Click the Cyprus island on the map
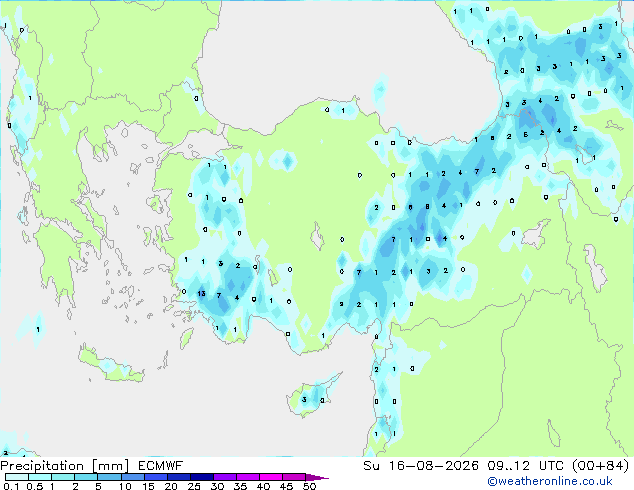Image resolution: width=634 pixels, height=490 pixels. click(313, 394)
